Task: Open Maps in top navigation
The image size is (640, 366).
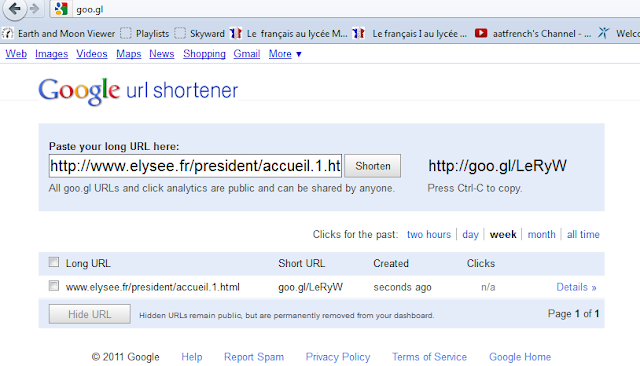Action: (129, 54)
